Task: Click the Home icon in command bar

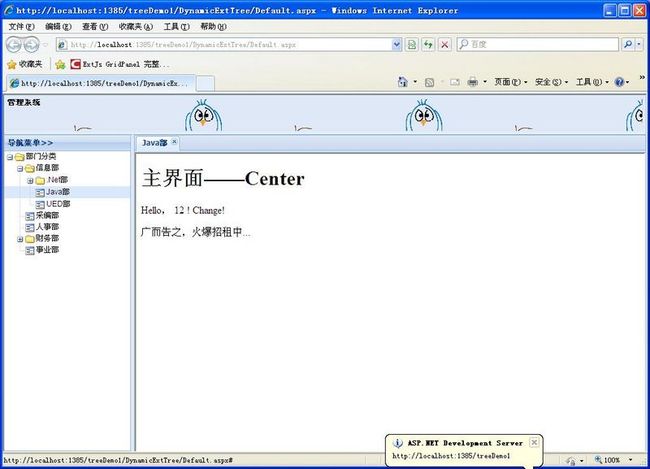Action: tap(403, 82)
